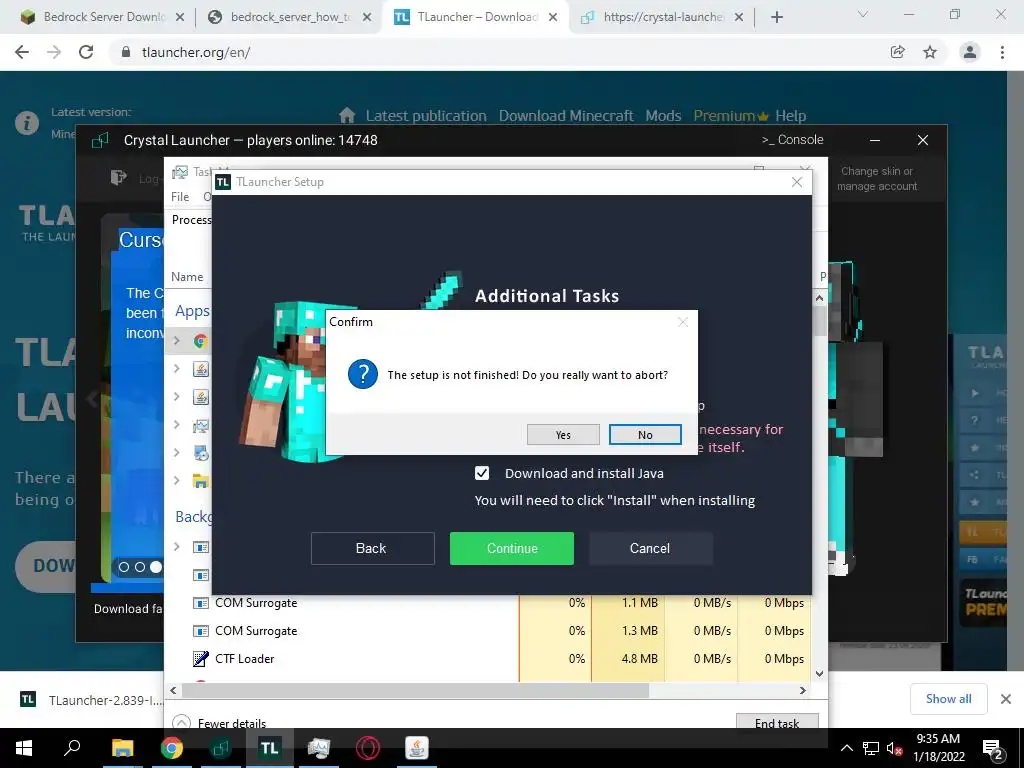Click the Opera icon in the taskbar
The height and width of the screenshot is (768, 1024).
click(368, 748)
